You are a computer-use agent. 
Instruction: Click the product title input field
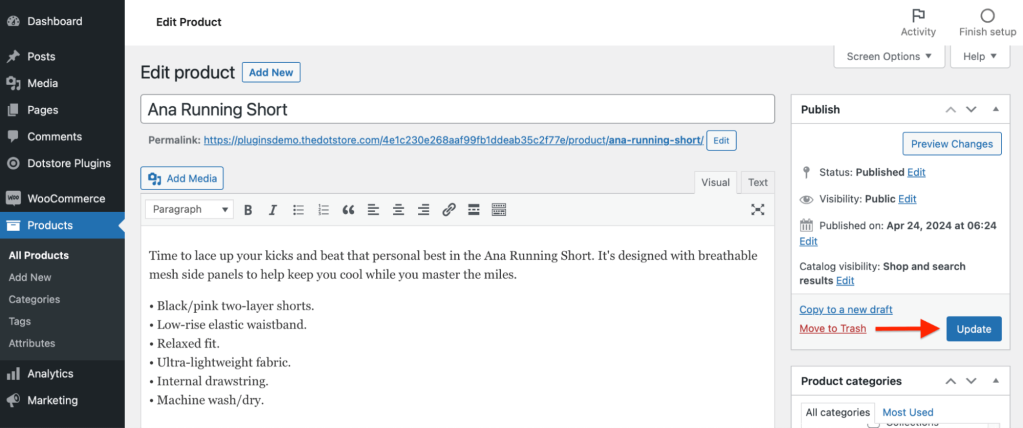pos(457,109)
